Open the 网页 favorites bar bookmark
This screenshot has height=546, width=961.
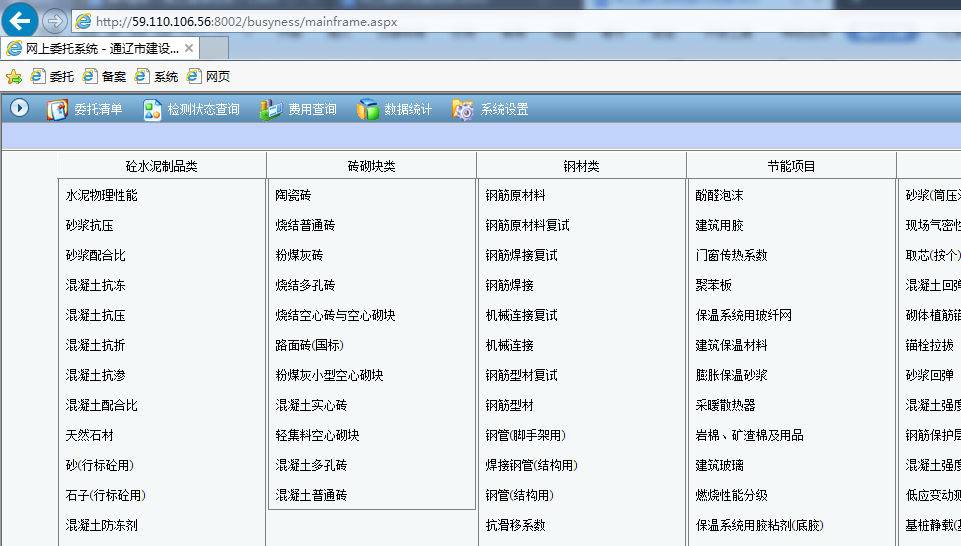point(208,76)
